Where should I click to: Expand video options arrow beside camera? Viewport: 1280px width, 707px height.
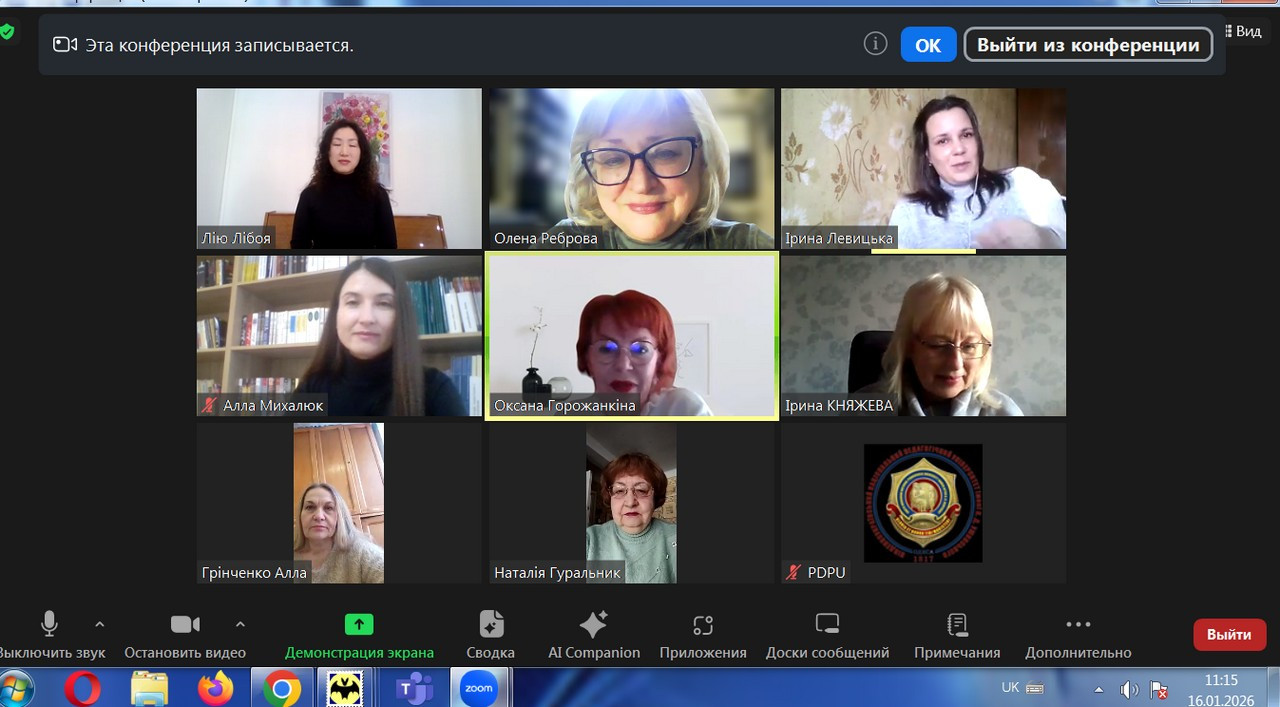tap(240, 624)
